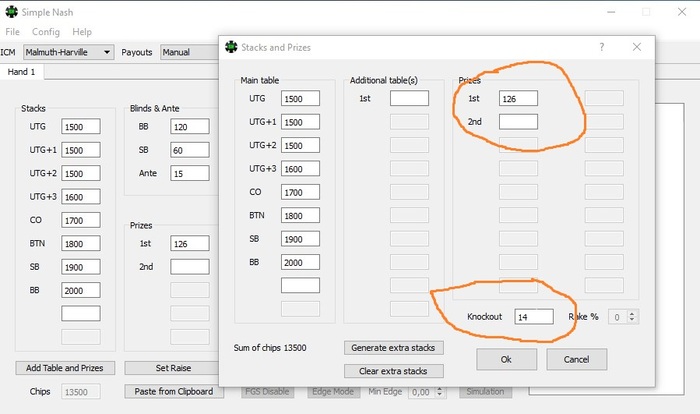Click dialog Main table UTG+1 field
700x414 pixels.
tap(300, 122)
